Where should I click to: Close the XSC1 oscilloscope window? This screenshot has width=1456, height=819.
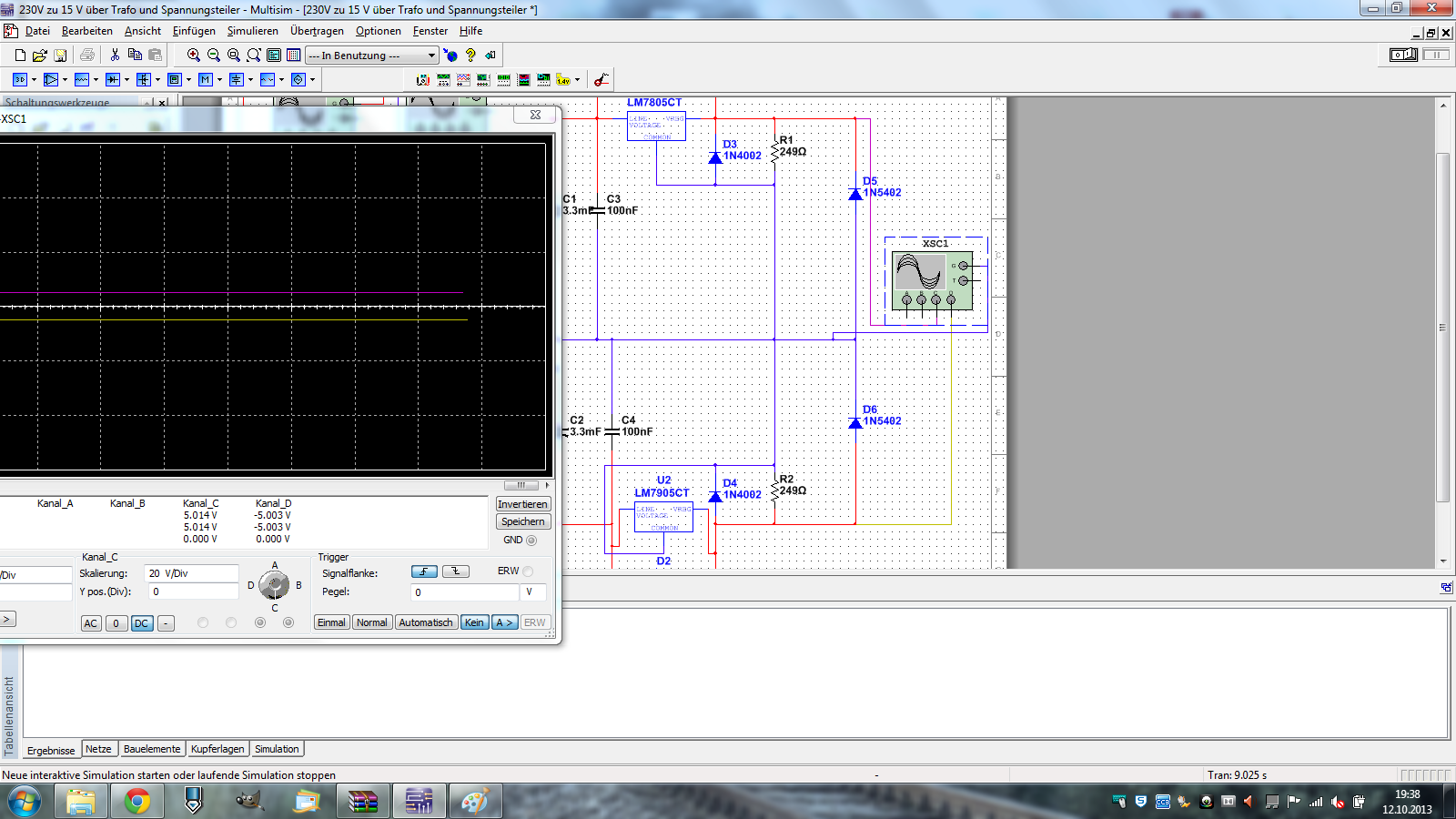(535, 115)
